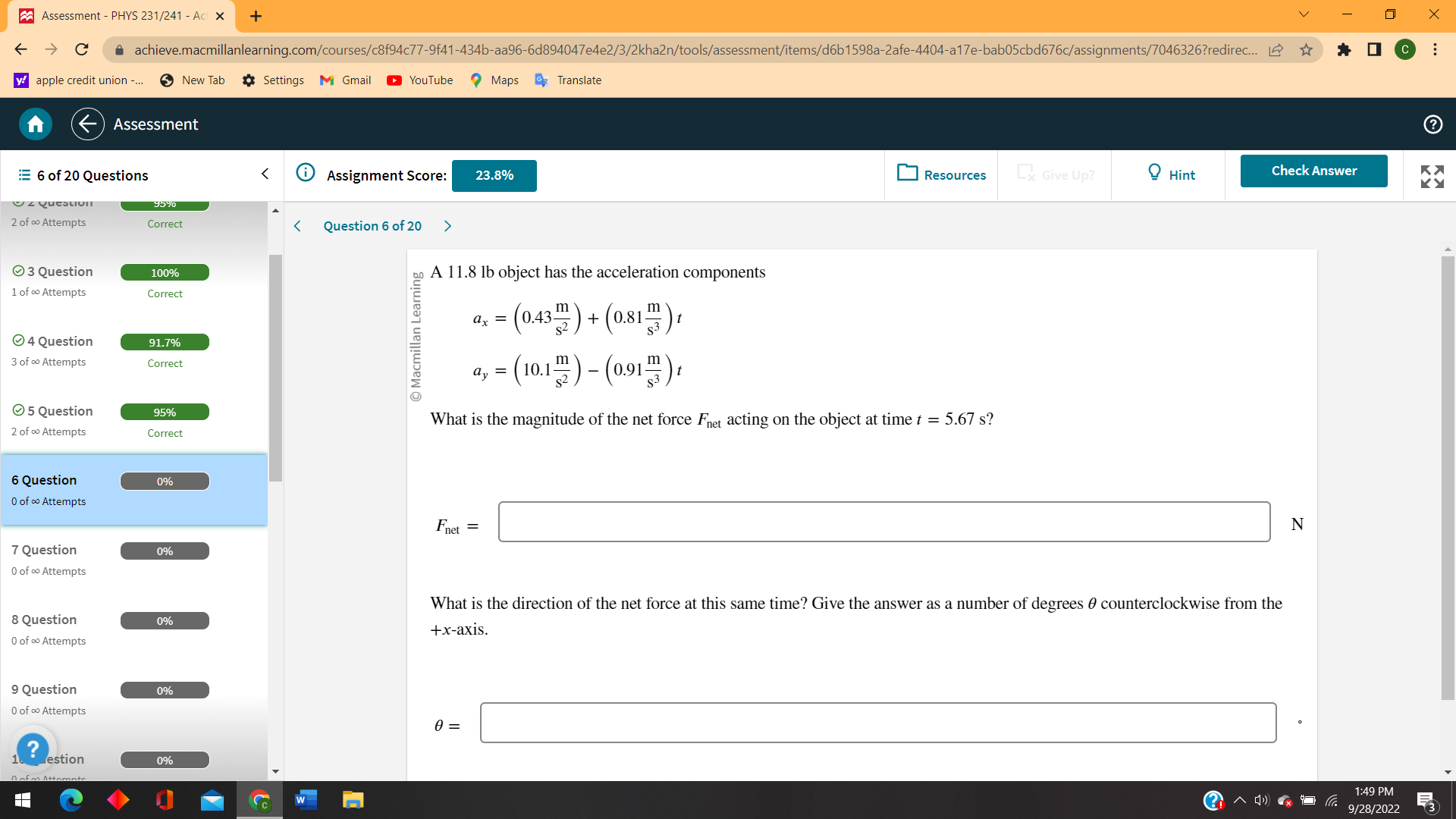Open Microsoft Word from the taskbar
The image size is (1456, 819).
(306, 800)
